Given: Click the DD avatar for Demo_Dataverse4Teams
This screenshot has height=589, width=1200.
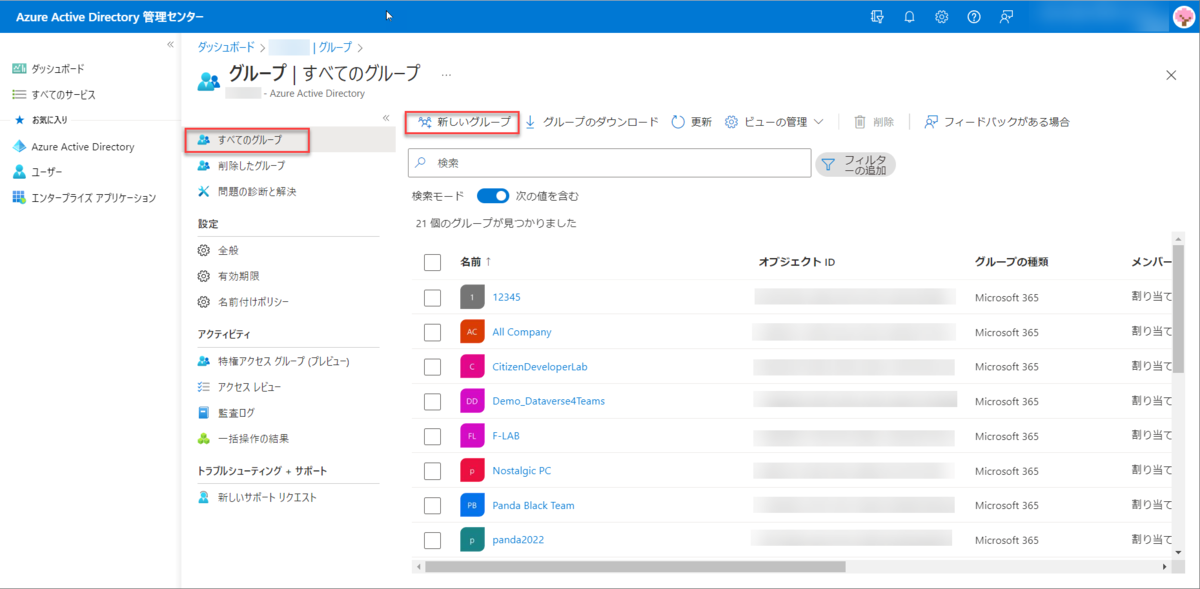Looking at the screenshot, I should (x=472, y=401).
